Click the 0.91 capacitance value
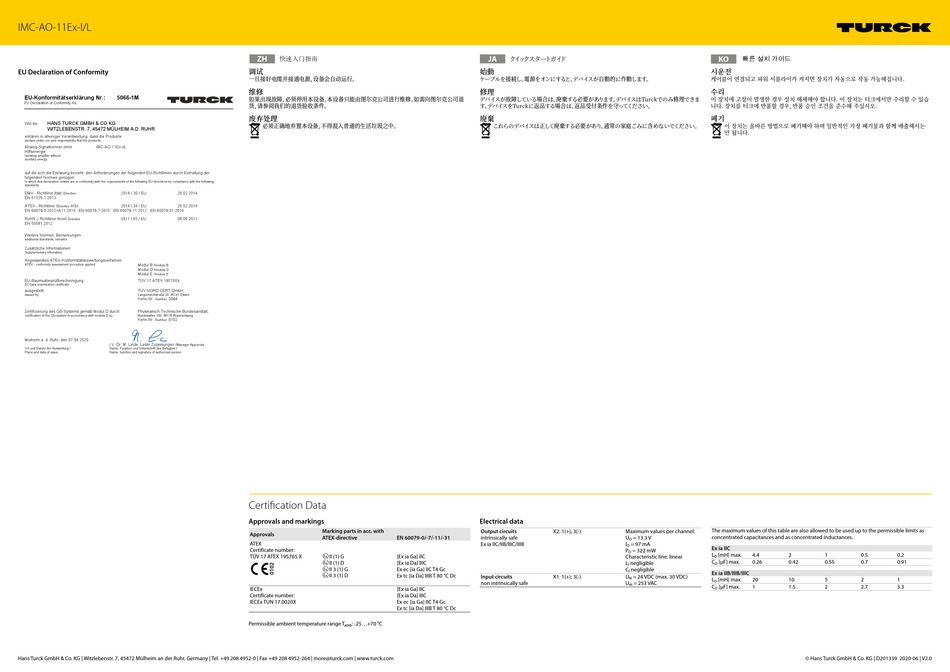950x672 pixels. (x=902, y=562)
